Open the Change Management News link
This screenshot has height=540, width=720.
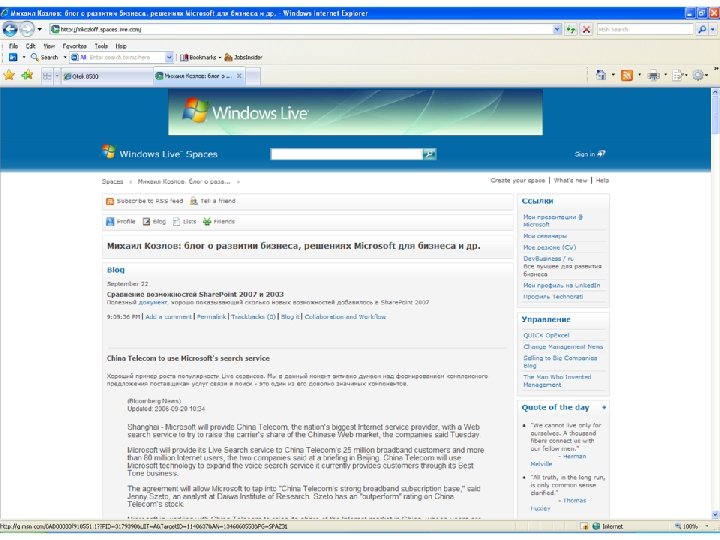(563, 347)
